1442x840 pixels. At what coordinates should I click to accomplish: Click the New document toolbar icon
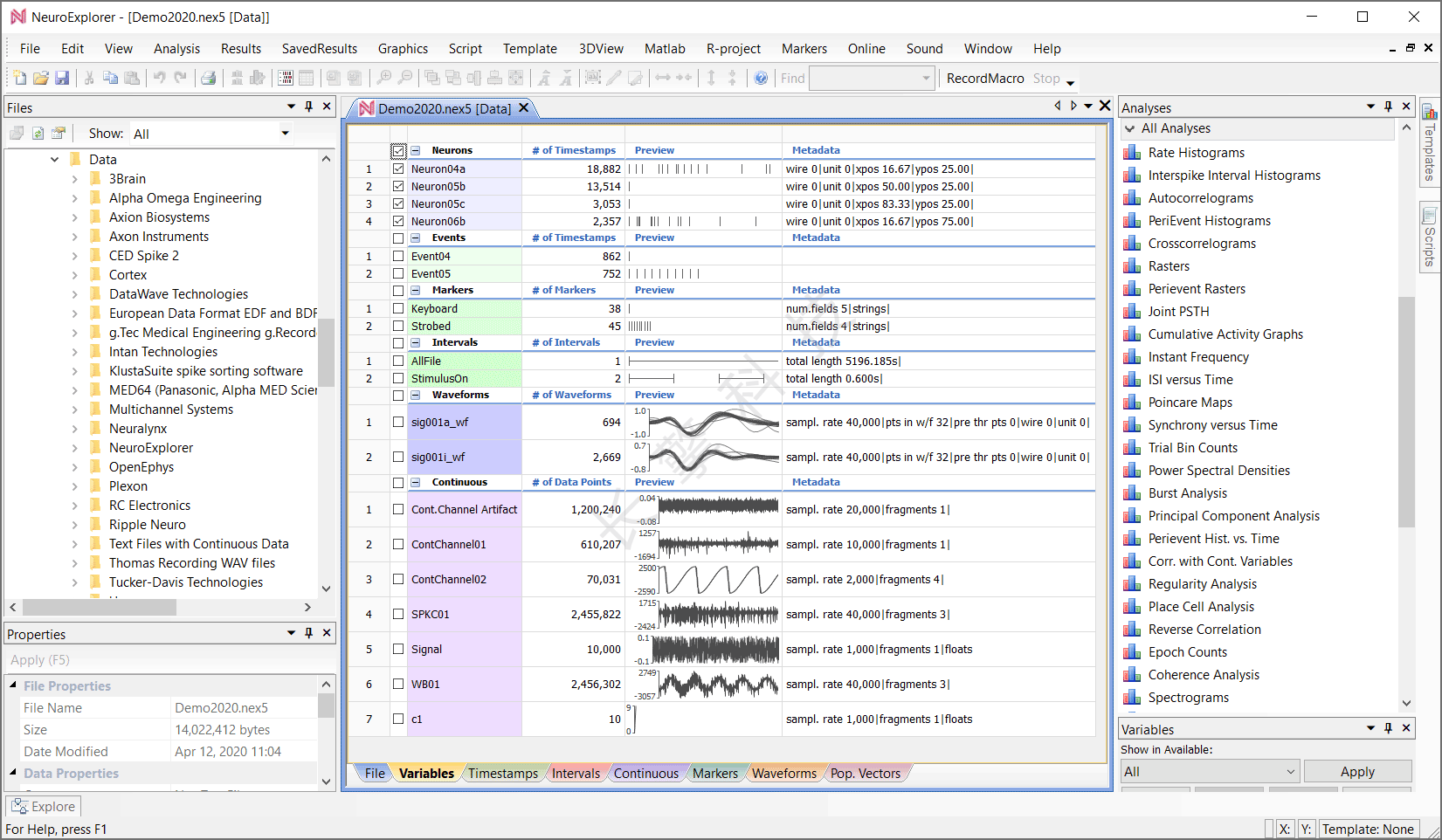pos(19,79)
